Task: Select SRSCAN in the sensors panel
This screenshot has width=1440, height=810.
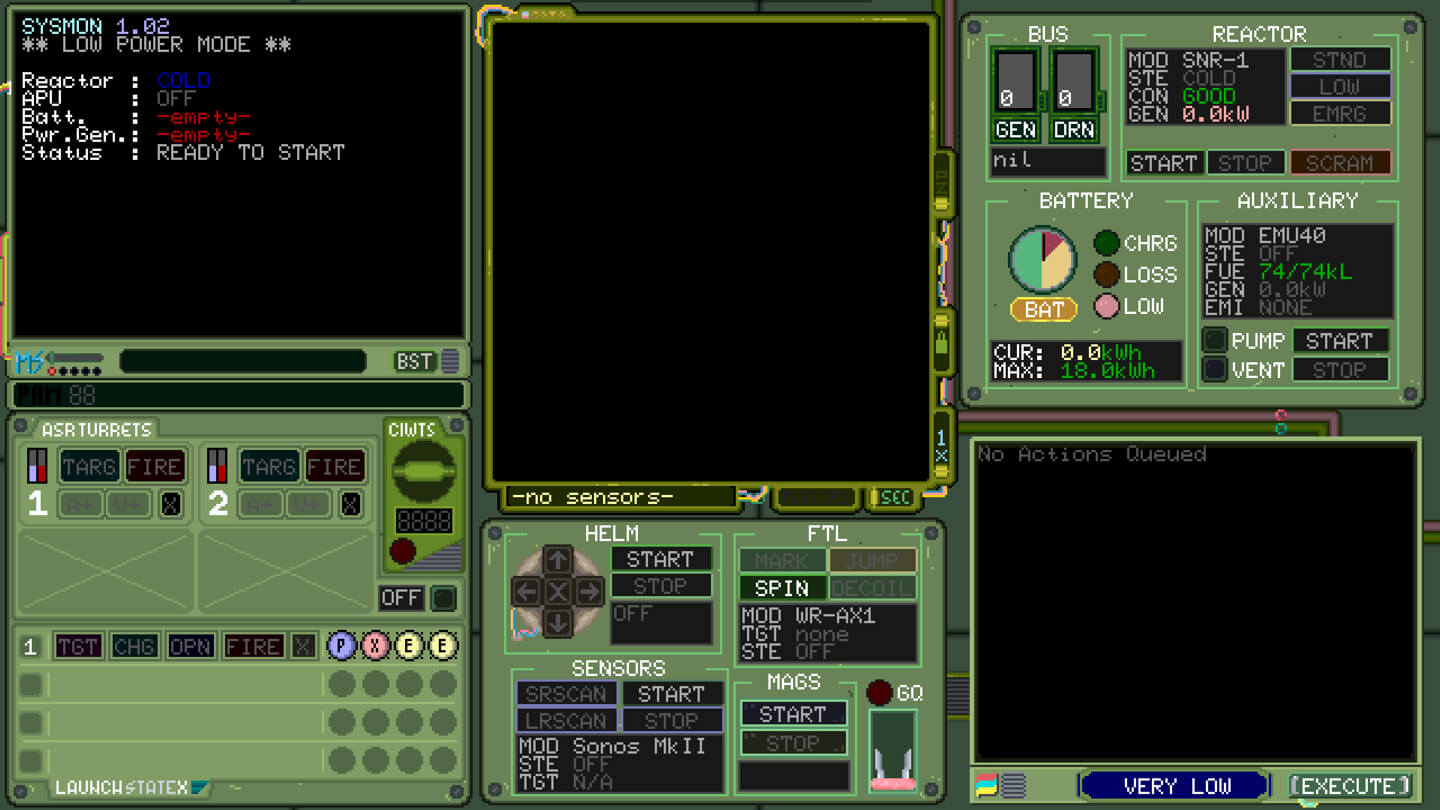Action: coord(566,694)
